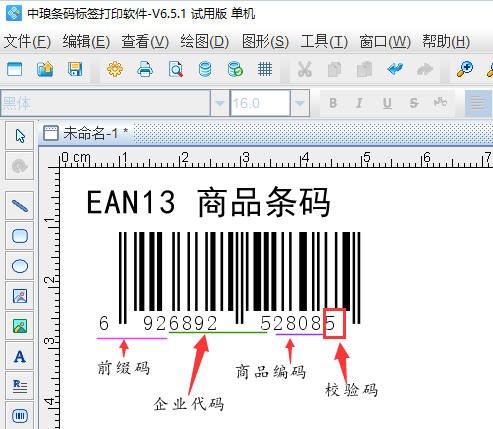Click the 16.0 font size field
The image size is (493, 429).
[260, 103]
